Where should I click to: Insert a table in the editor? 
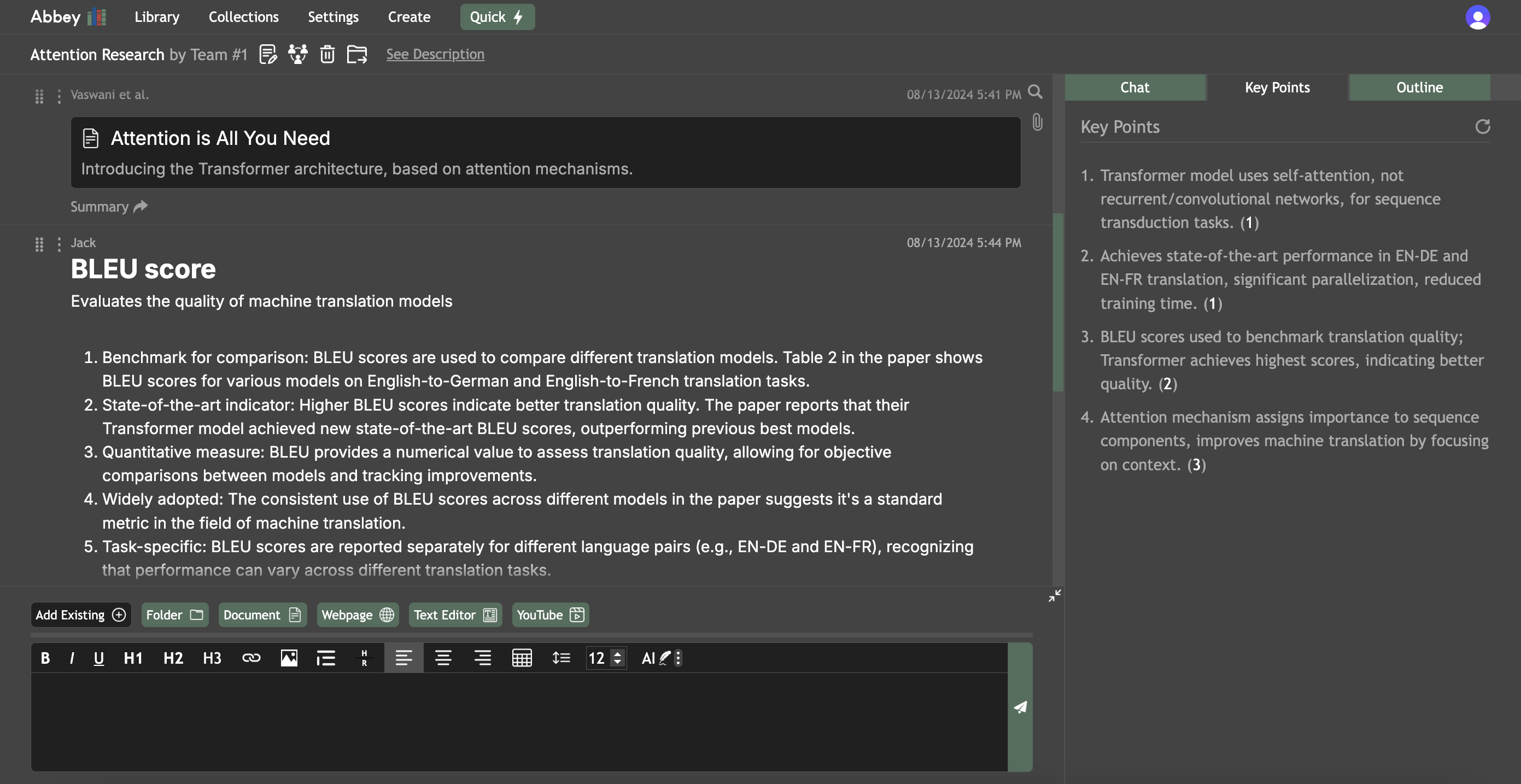(x=522, y=658)
